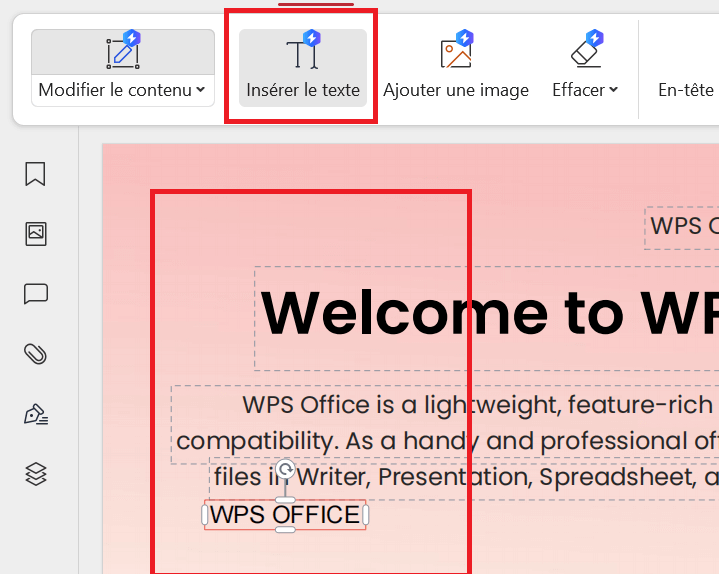The width and height of the screenshot is (719, 574).
Task: Click the Welcome to WPS heading text
Action: click(489, 314)
